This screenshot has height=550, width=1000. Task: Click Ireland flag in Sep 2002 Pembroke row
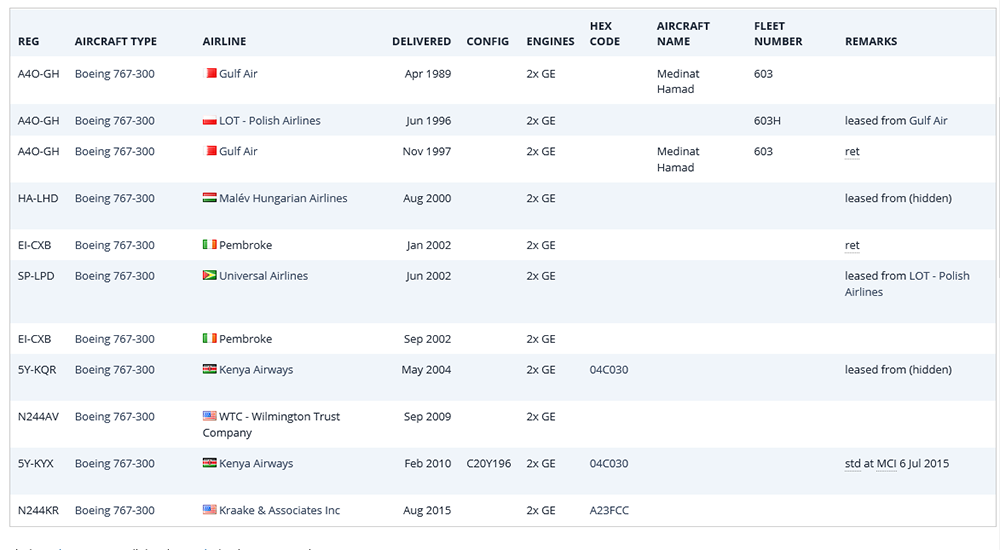pyautogui.click(x=209, y=339)
